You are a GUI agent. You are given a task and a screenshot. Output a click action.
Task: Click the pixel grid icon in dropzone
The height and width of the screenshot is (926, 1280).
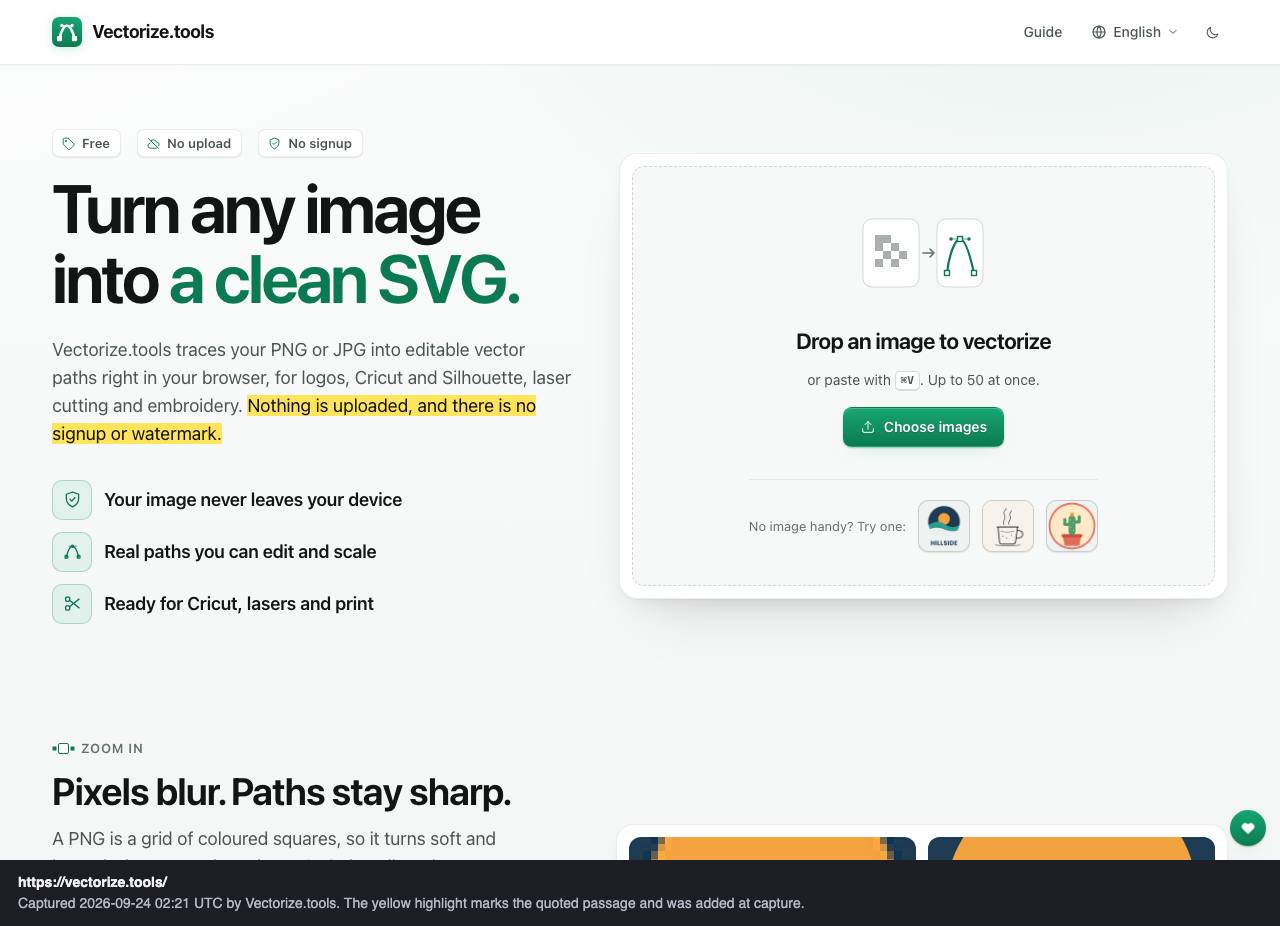(891, 253)
